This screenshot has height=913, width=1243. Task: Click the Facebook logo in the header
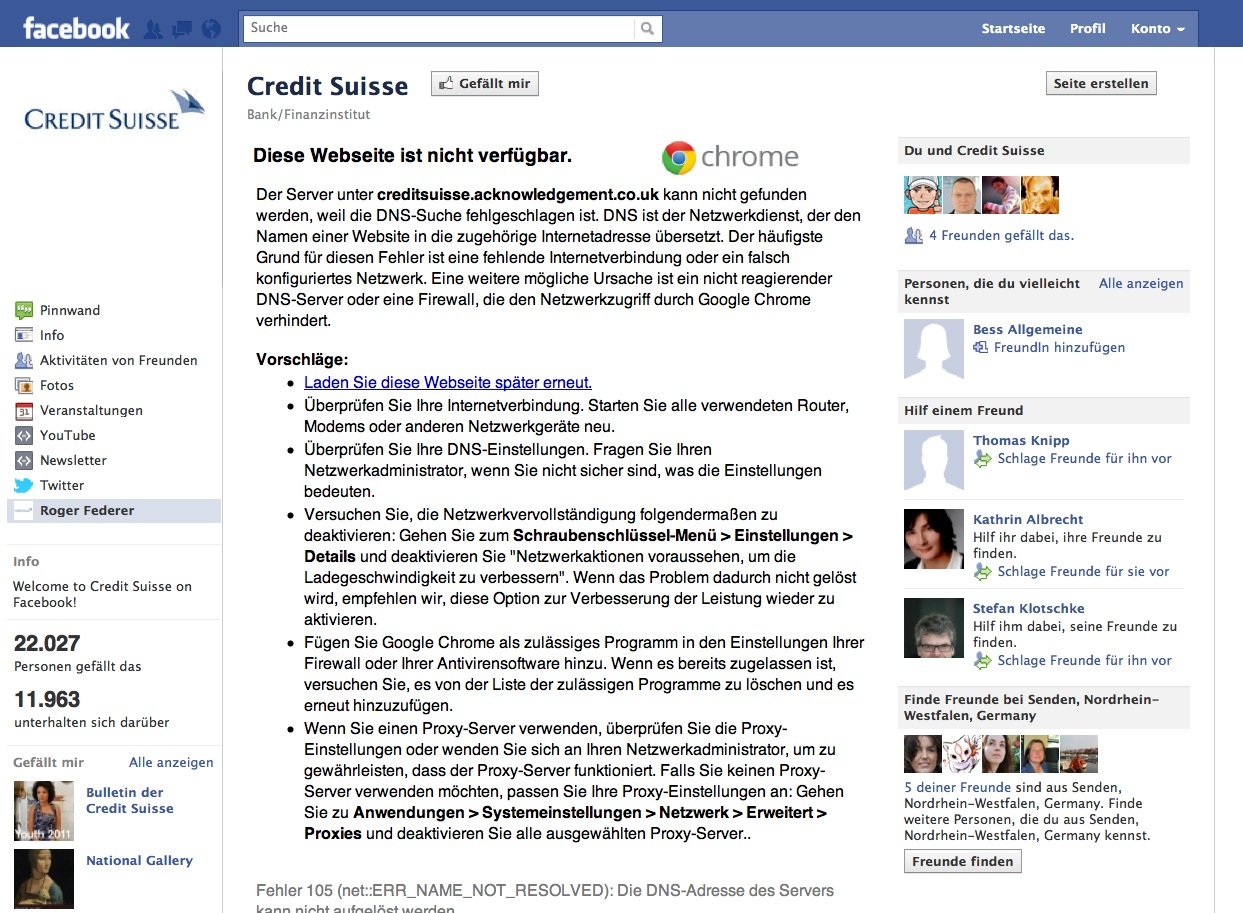point(76,28)
